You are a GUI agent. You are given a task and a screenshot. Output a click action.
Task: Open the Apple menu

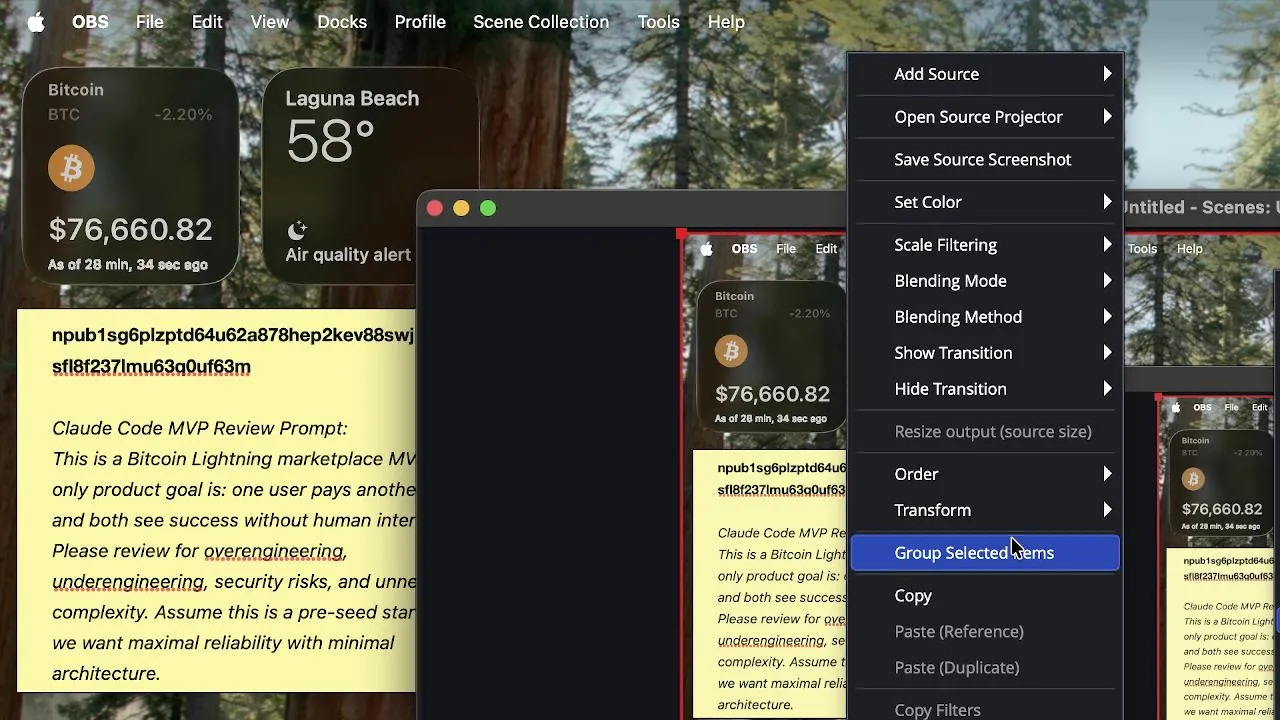(36, 22)
